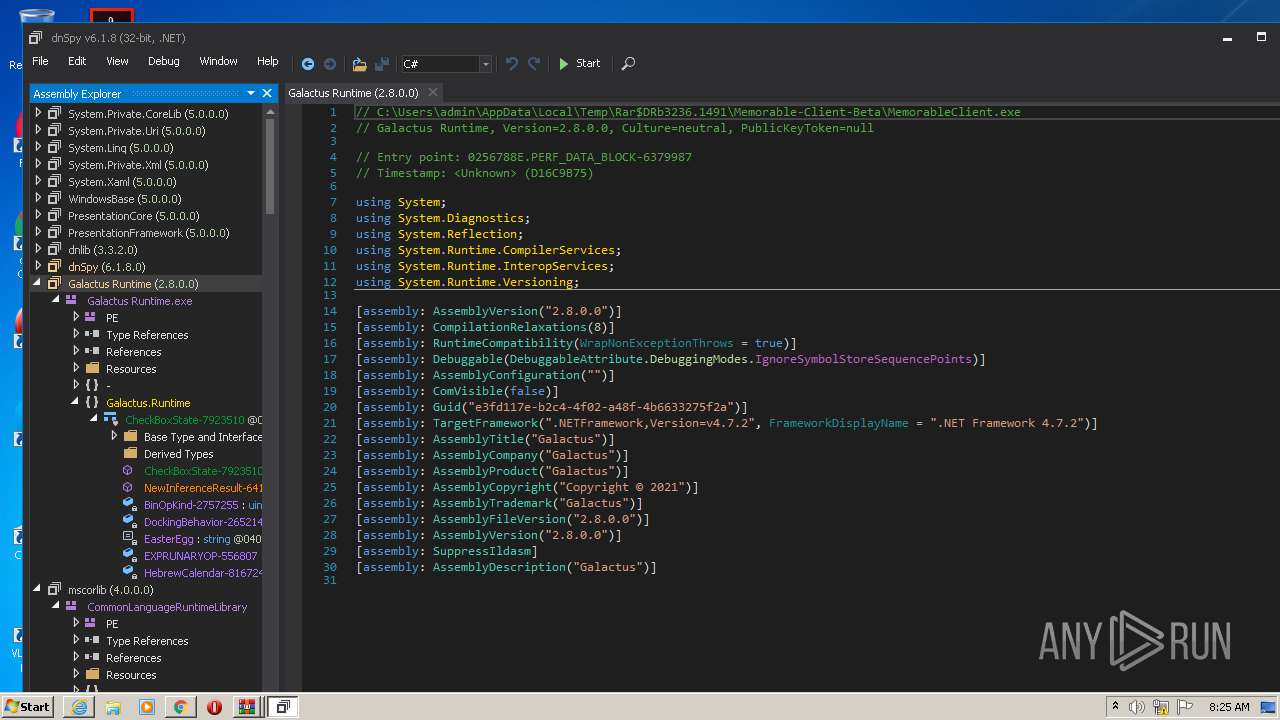This screenshot has width=1280, height=720.
Task: Select the HebrewCalendar field
Action: pyautogui.click(x=203, y=573)
